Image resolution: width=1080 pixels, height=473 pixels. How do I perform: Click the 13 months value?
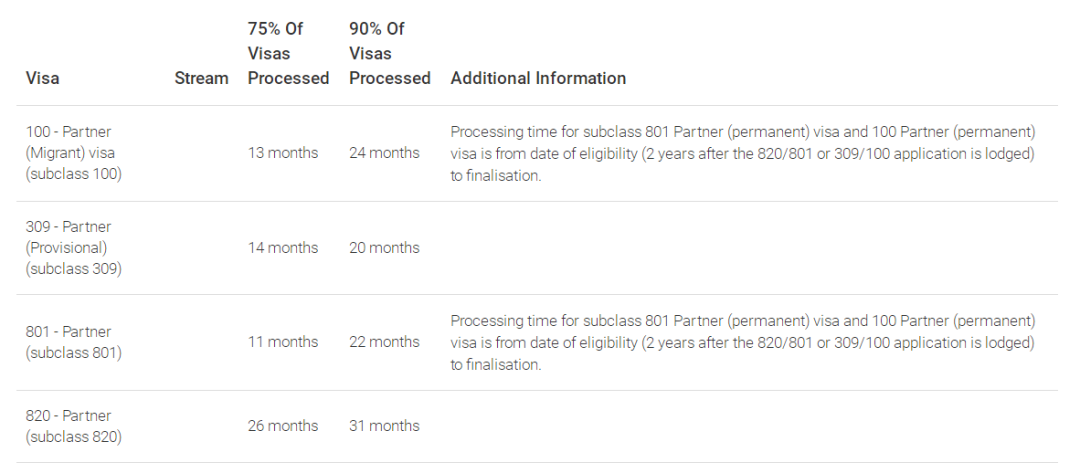point(283,153)
